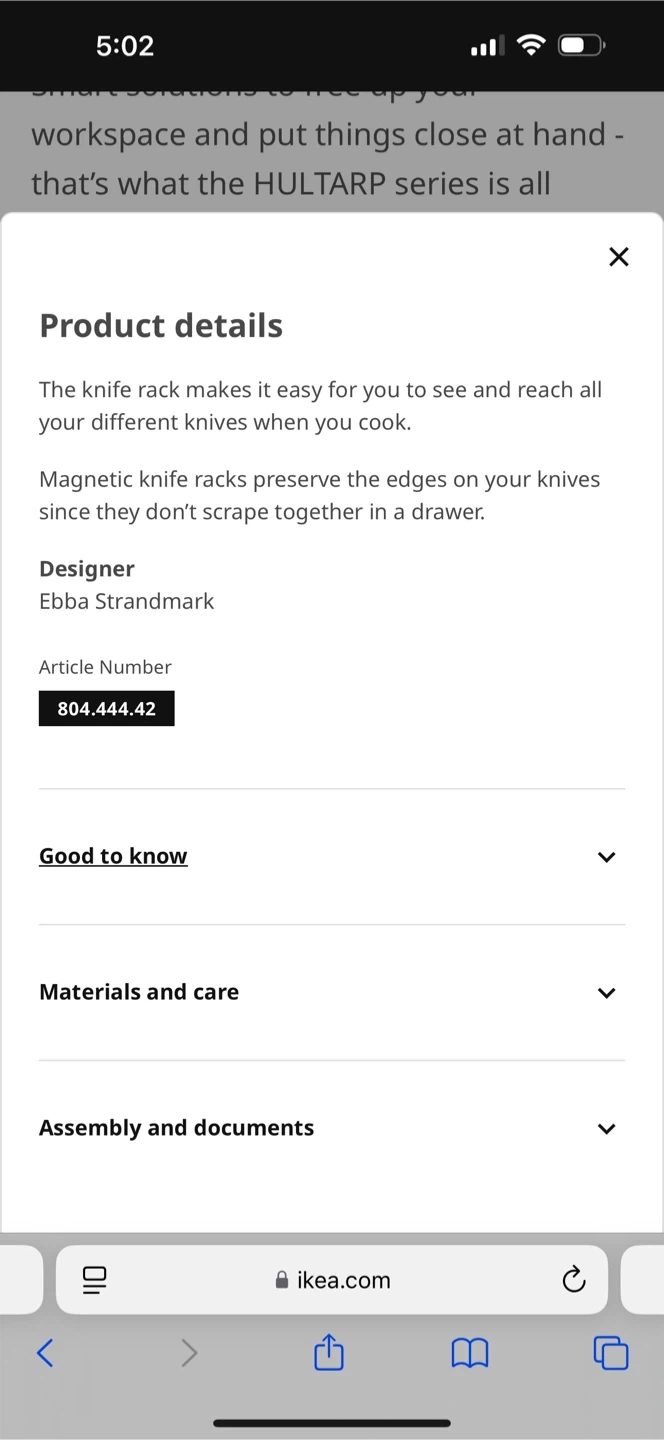The width and height of the screenshot is (664, 1440).
Task: Go forward in Safari history
Action: click(x=189, y=1353)
